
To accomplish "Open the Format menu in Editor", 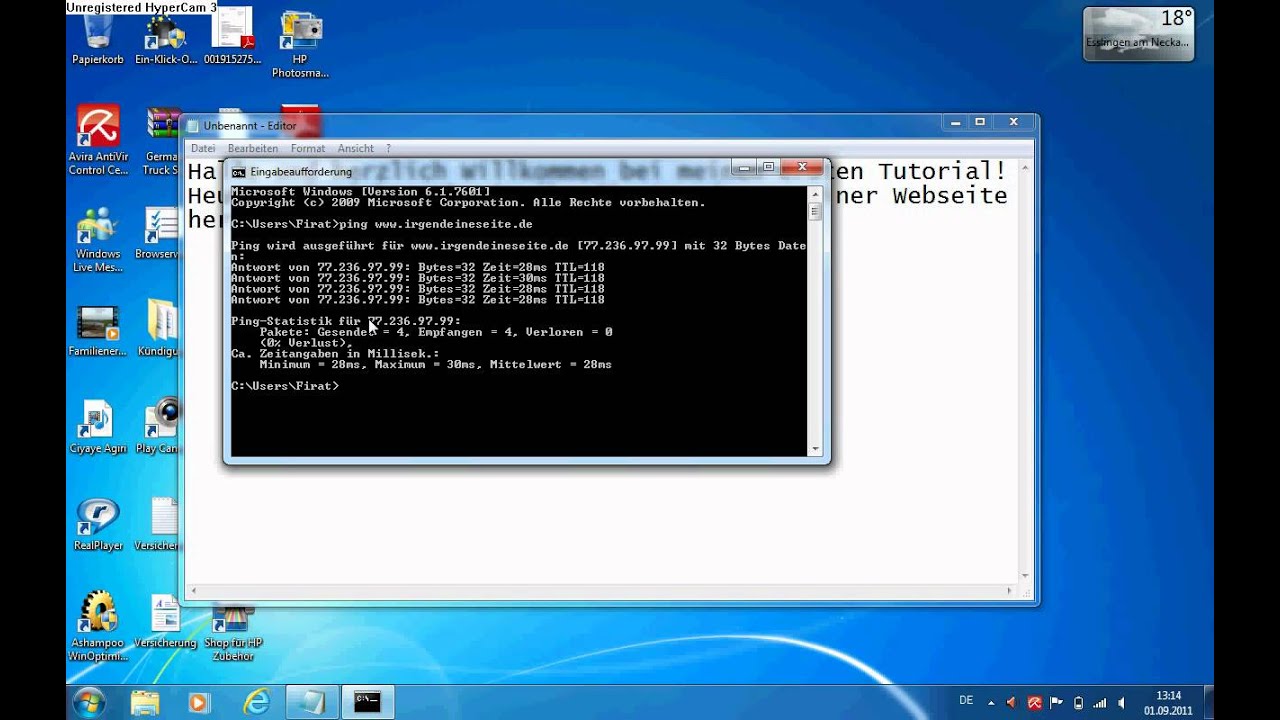I will 308,148.
